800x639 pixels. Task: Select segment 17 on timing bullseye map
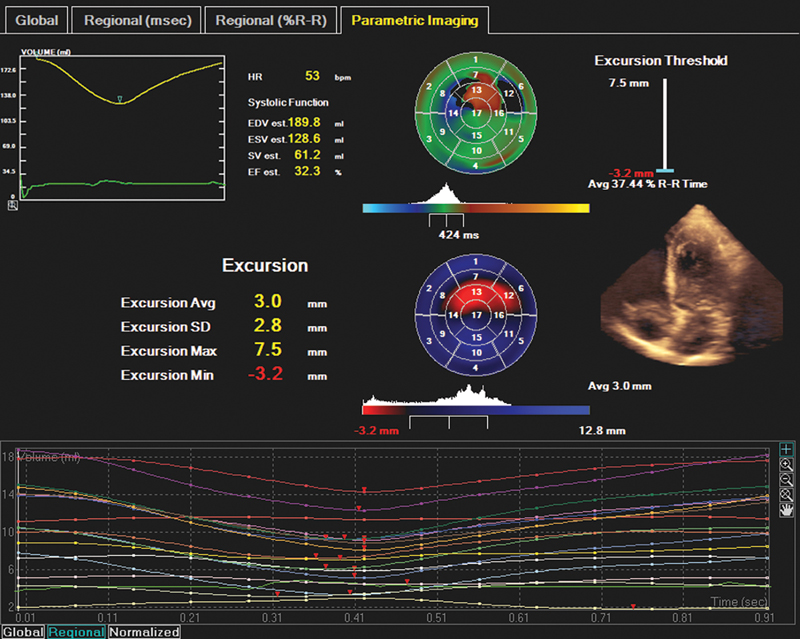click(477, 113)
